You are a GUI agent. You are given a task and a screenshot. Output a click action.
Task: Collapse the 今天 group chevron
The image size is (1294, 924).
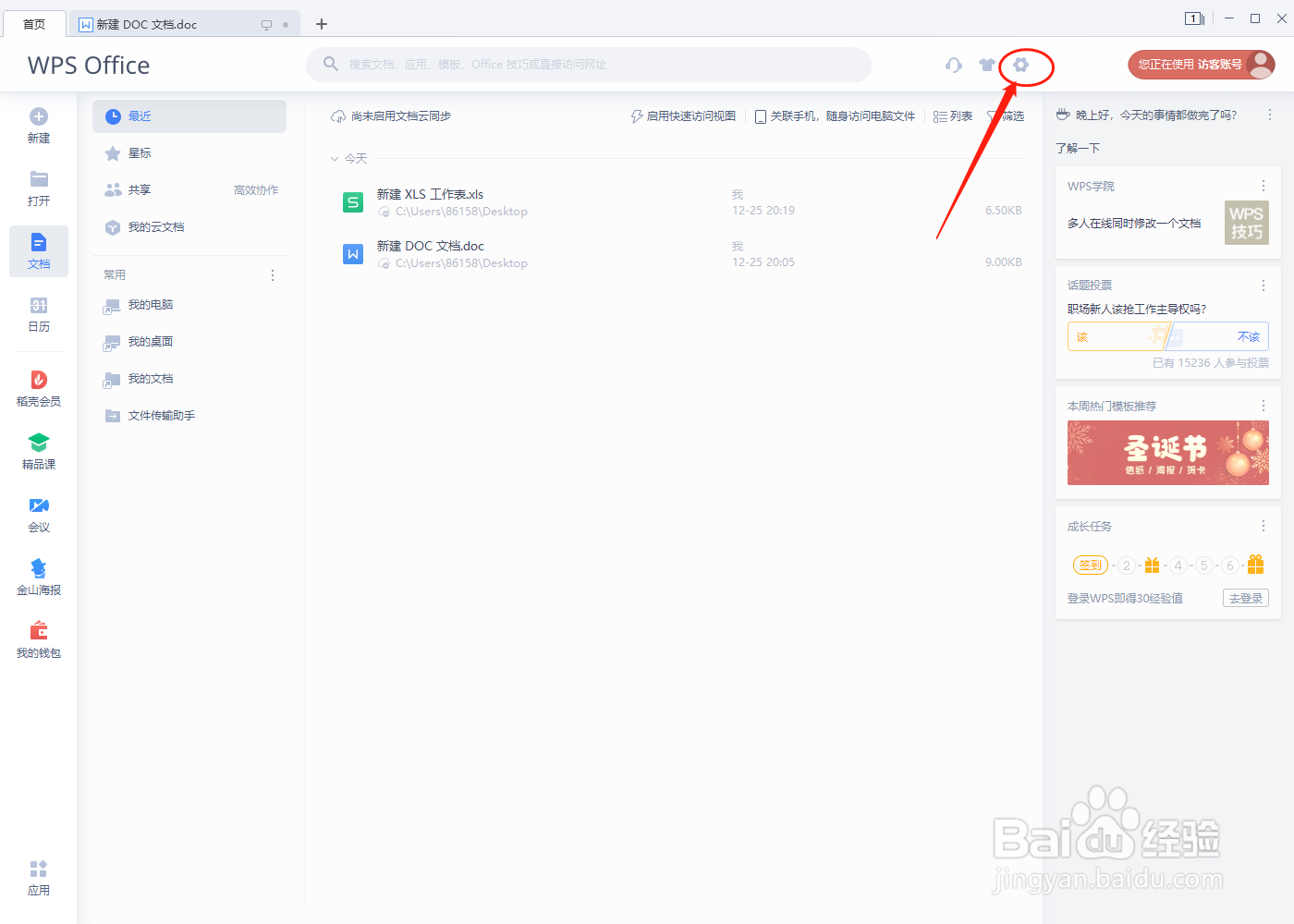(x=335, y=159)
